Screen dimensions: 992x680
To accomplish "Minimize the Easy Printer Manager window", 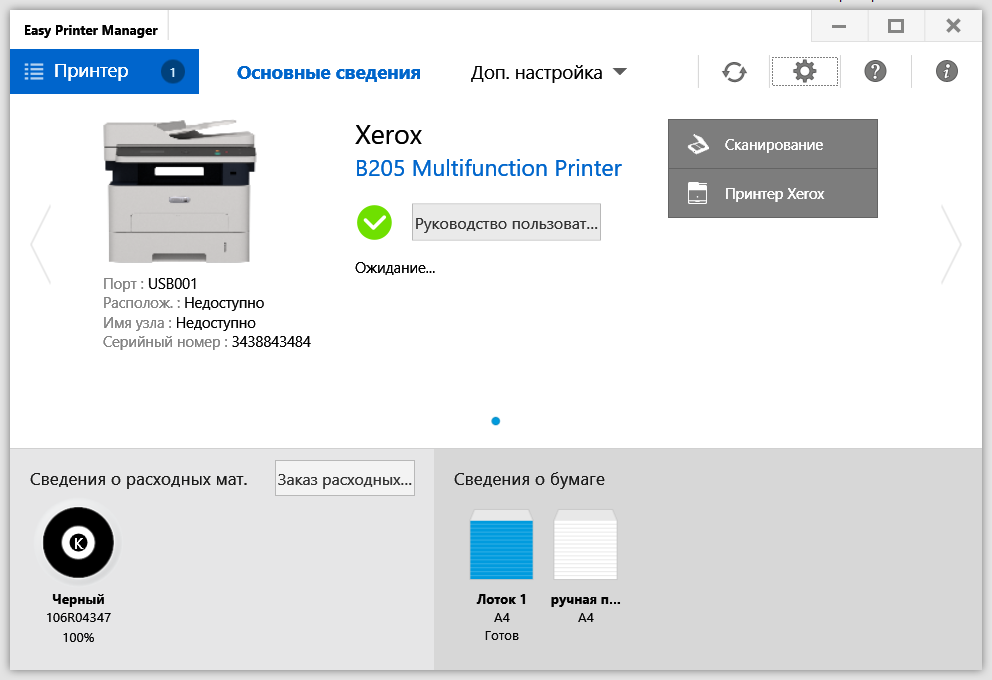I will [839, 26].
